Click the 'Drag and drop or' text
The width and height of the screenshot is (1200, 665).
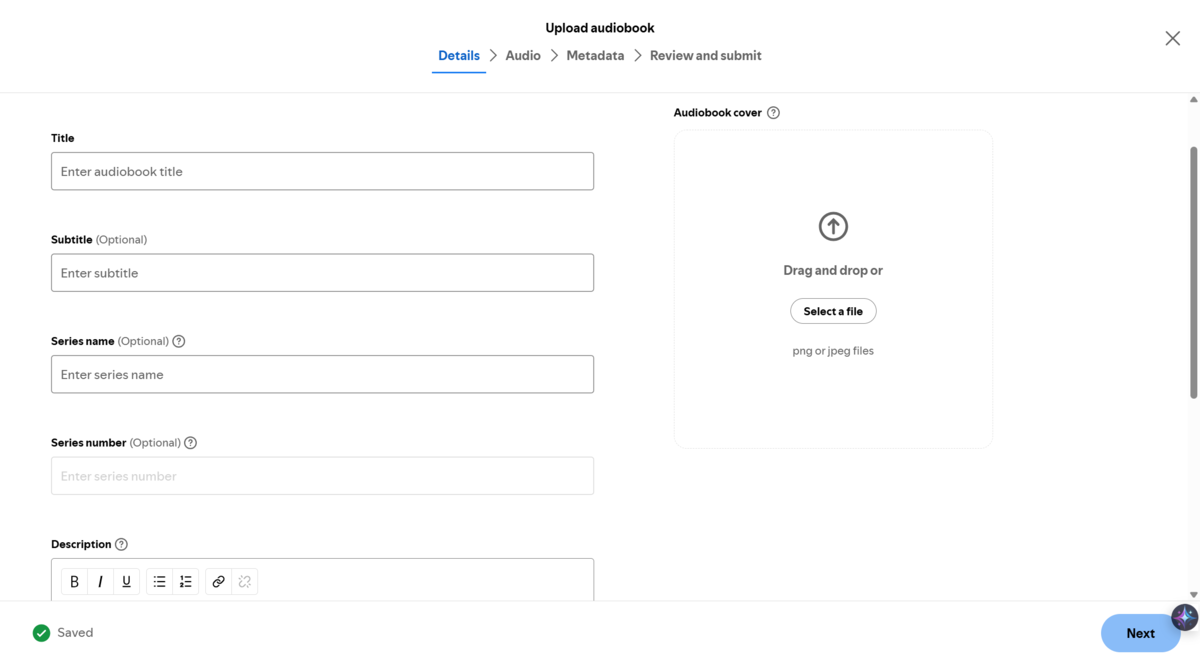(833, 270)
